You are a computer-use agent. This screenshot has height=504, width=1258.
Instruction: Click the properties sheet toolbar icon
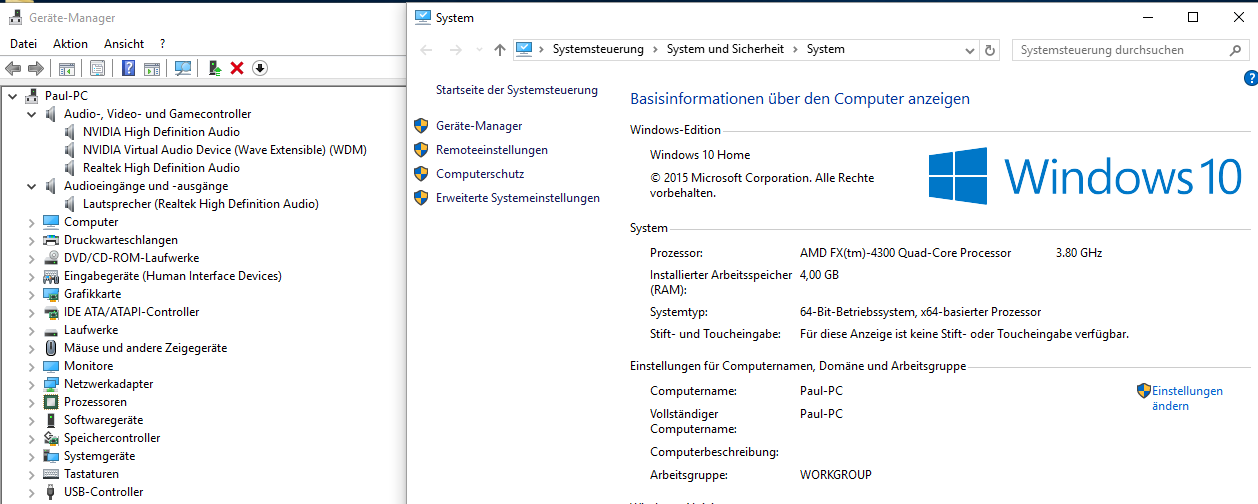pos(97,68)
